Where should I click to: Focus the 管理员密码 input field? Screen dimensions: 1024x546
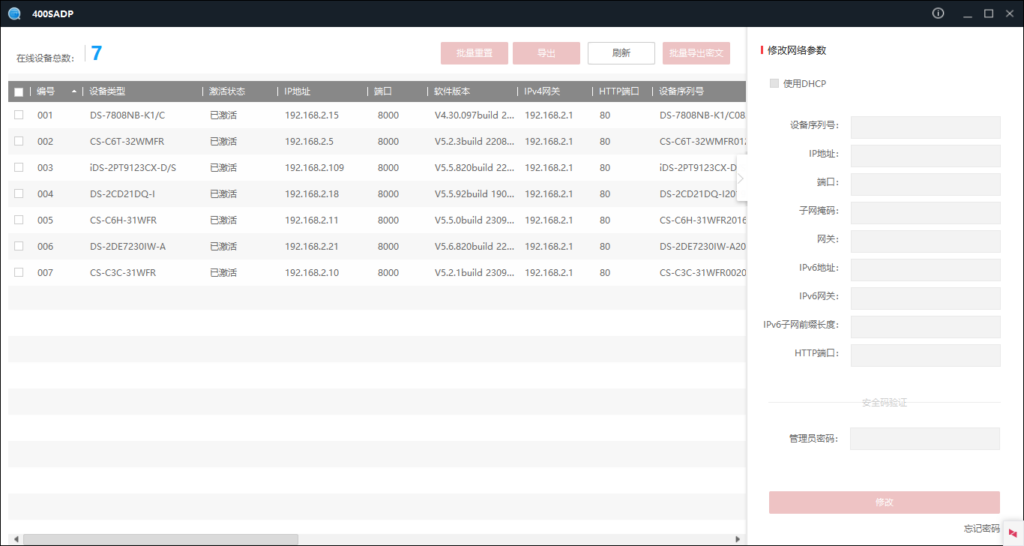coord(924,439)
